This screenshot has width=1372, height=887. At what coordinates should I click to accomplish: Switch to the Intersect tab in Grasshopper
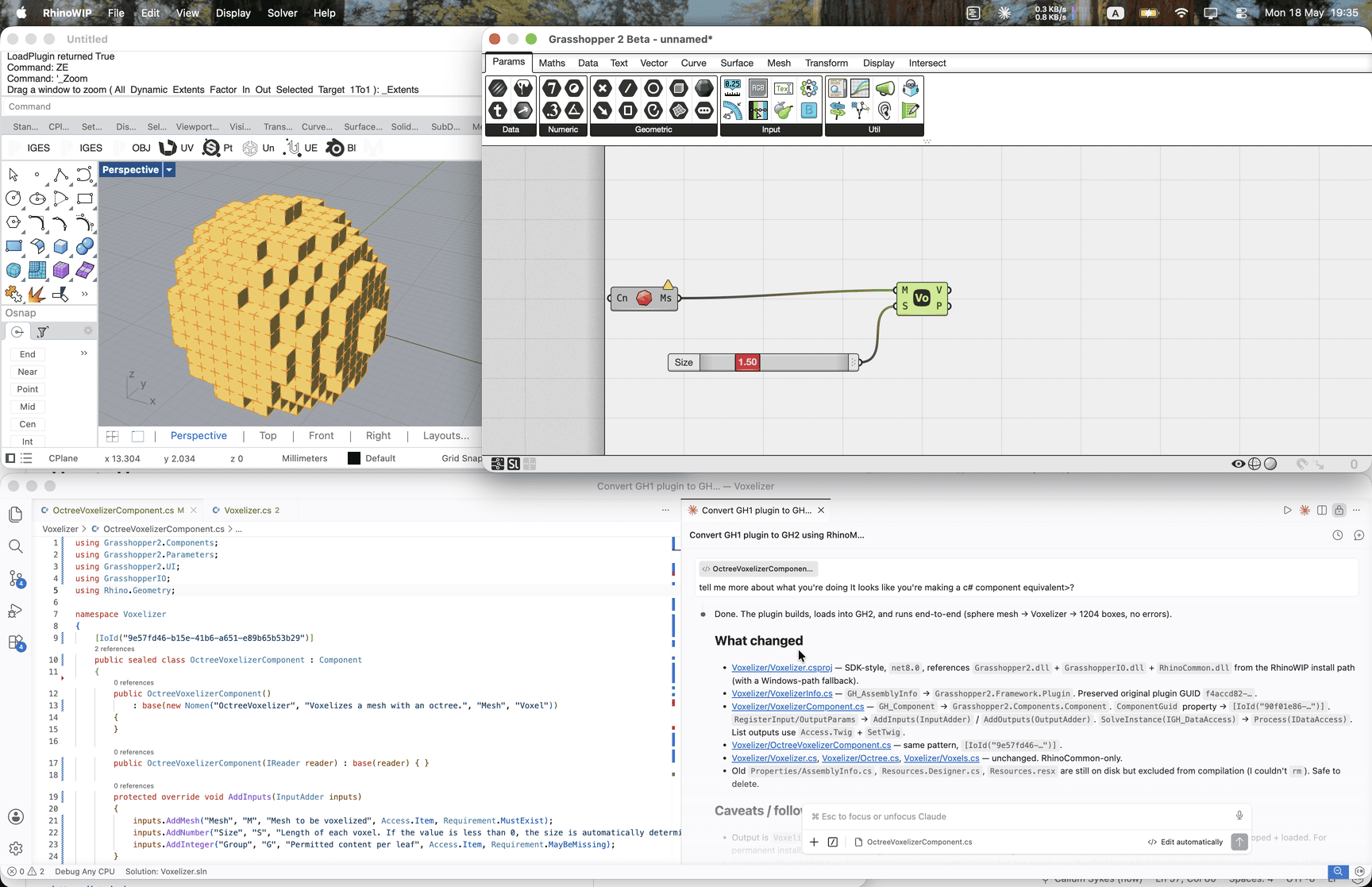pyautogui.click(x=927, y=63)
